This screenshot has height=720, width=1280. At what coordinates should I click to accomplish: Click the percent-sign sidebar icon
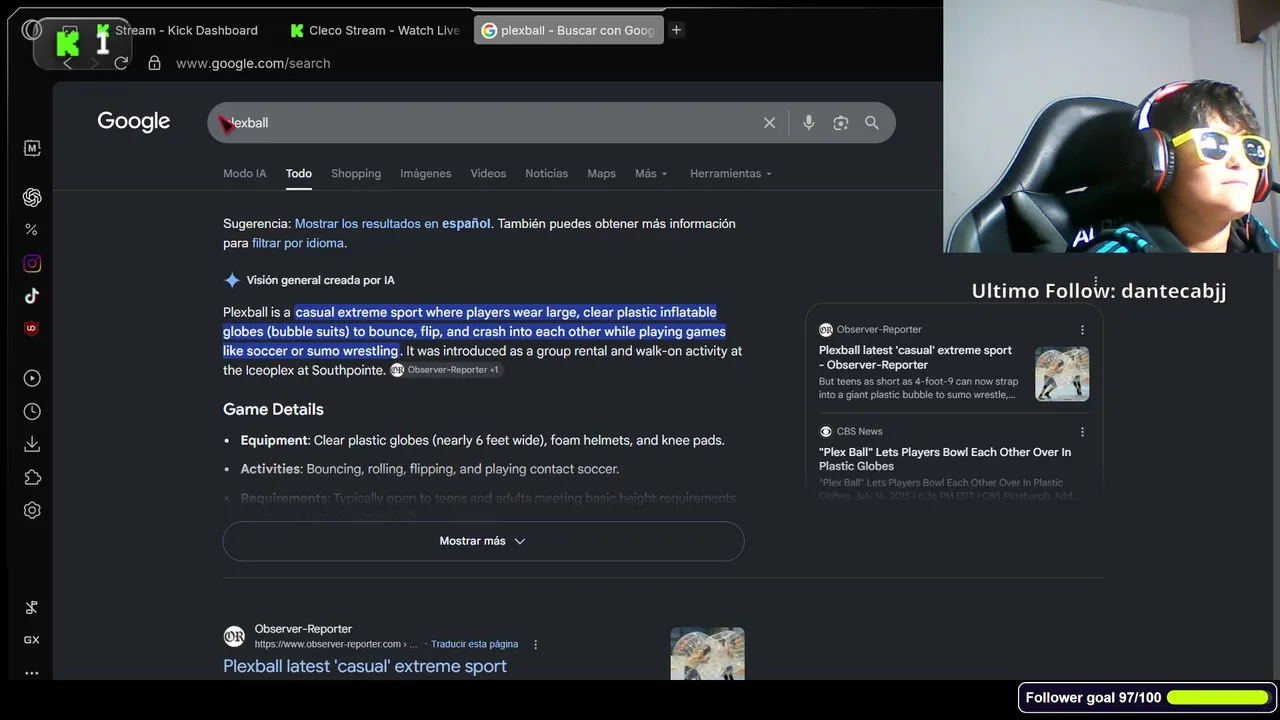pos(32,230)
